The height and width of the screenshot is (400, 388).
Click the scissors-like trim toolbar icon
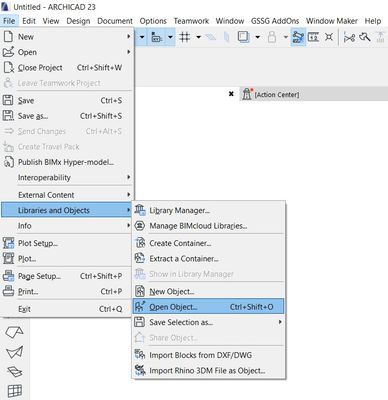pos(349,37)
